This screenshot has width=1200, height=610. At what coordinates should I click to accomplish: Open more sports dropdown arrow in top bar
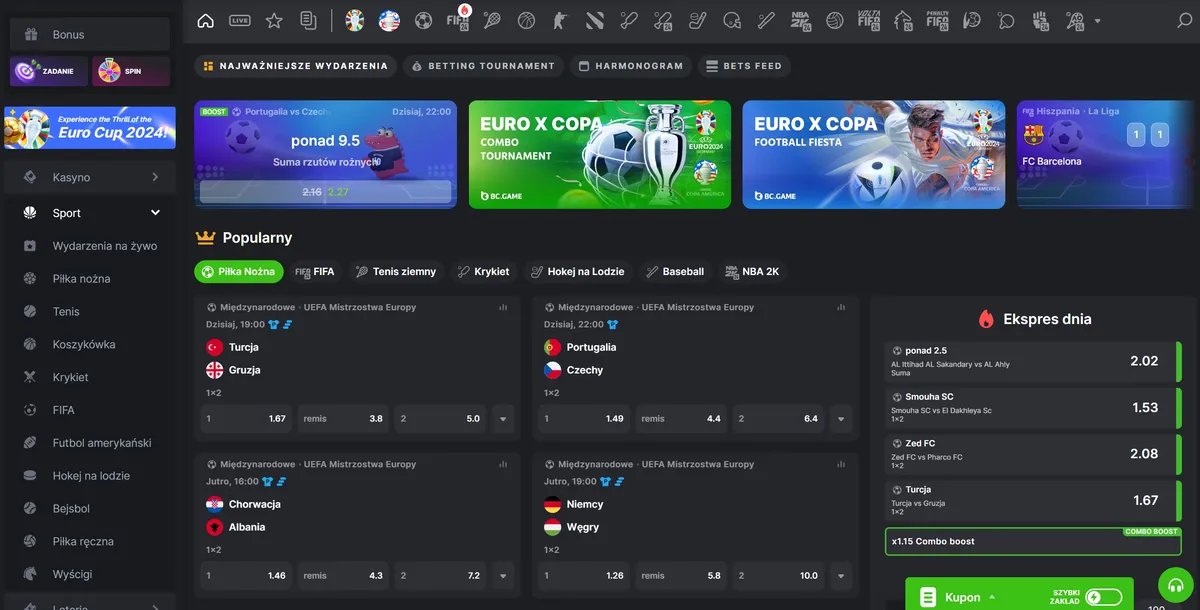click(x=1098, y=21)
